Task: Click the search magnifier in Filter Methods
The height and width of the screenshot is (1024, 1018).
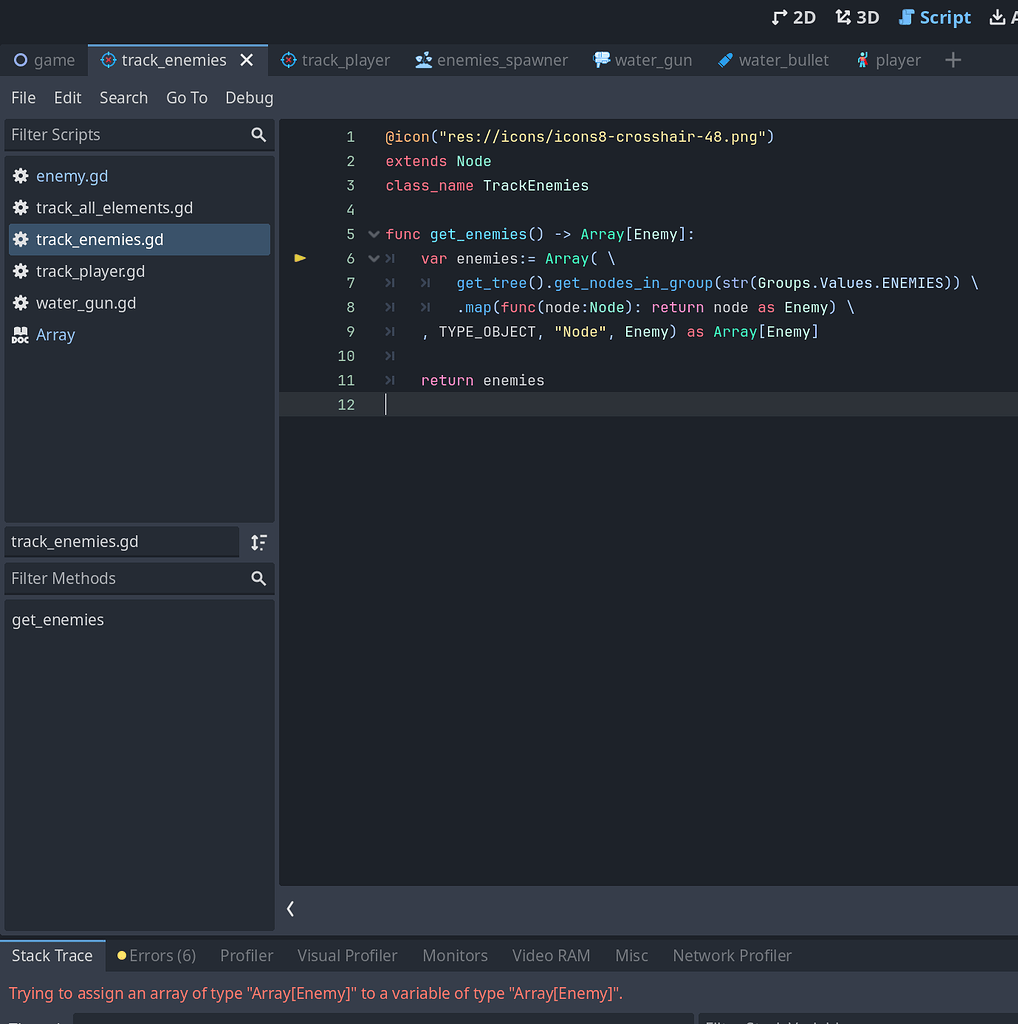Action: pyautogui.click(x=258, y=578)
